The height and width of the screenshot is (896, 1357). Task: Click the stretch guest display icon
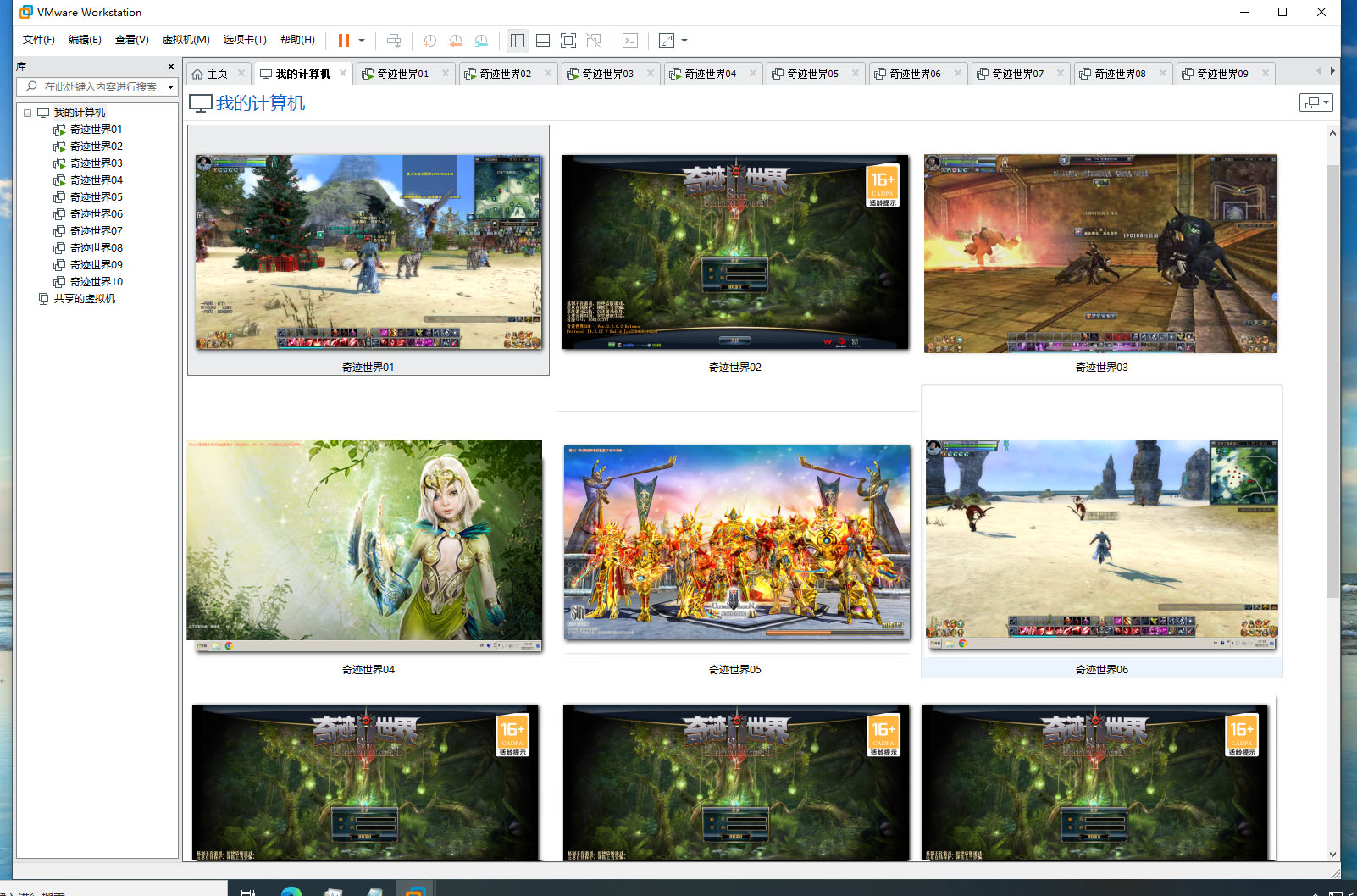tap(667, 41)
